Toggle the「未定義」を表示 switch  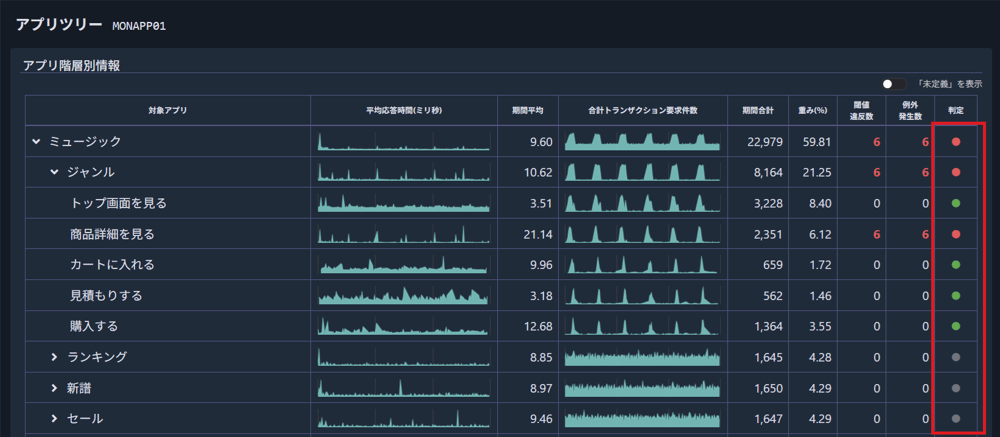point(893,84)
